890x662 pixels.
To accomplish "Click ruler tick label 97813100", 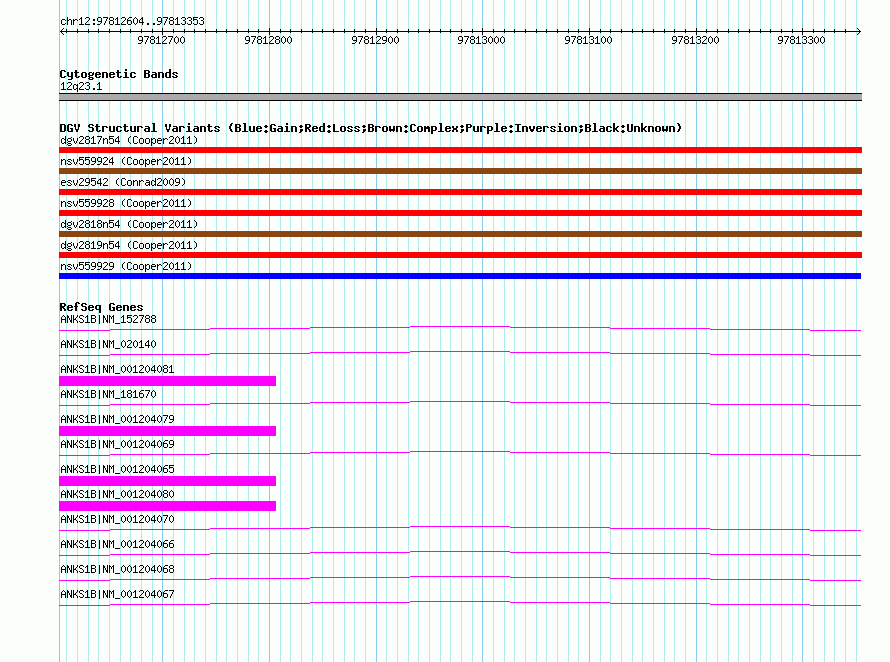I will [x=588, y=40].
